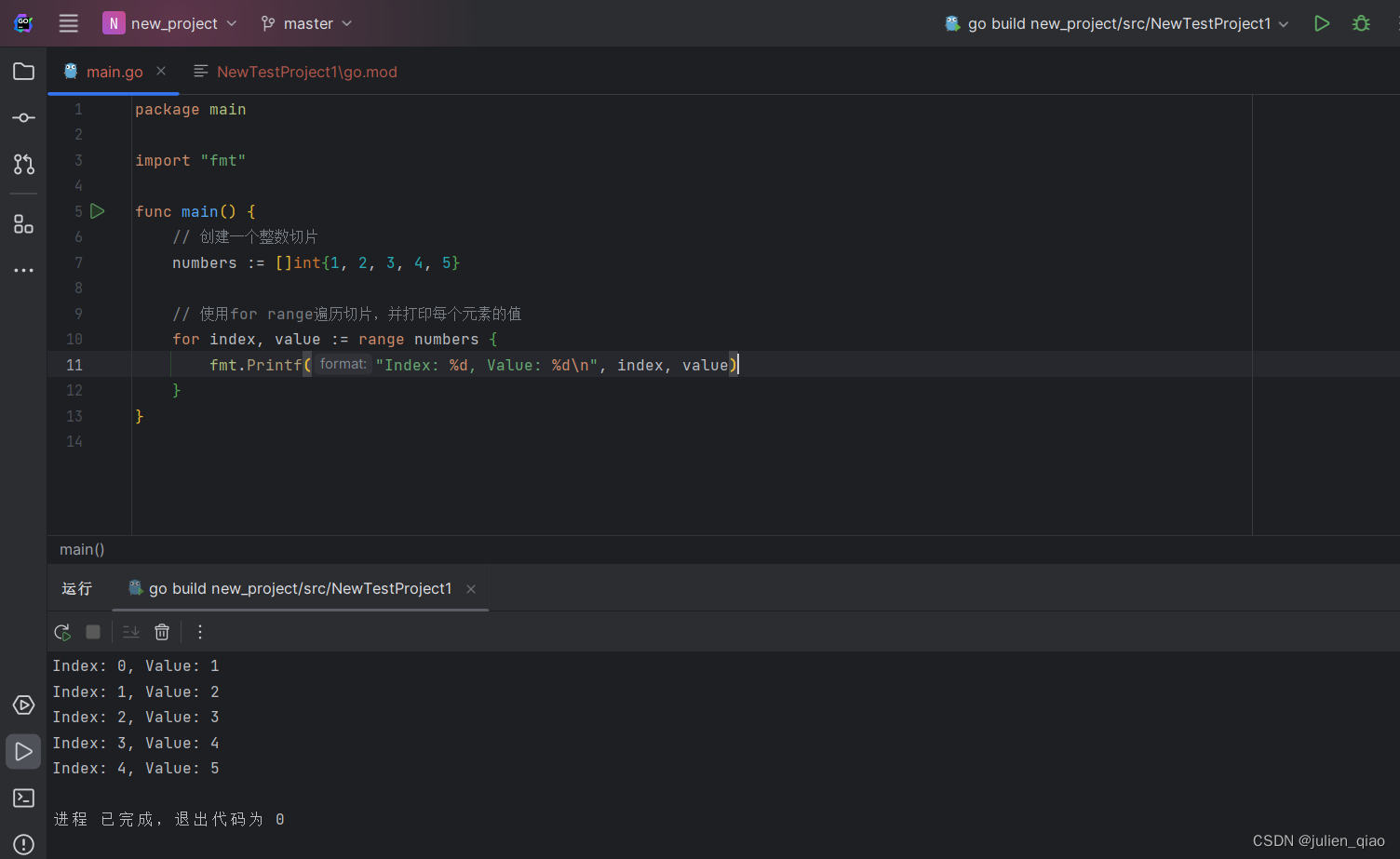This screenshot has width=1400, height=859.
Task: Run the go build configuration
Action: 1322,23
